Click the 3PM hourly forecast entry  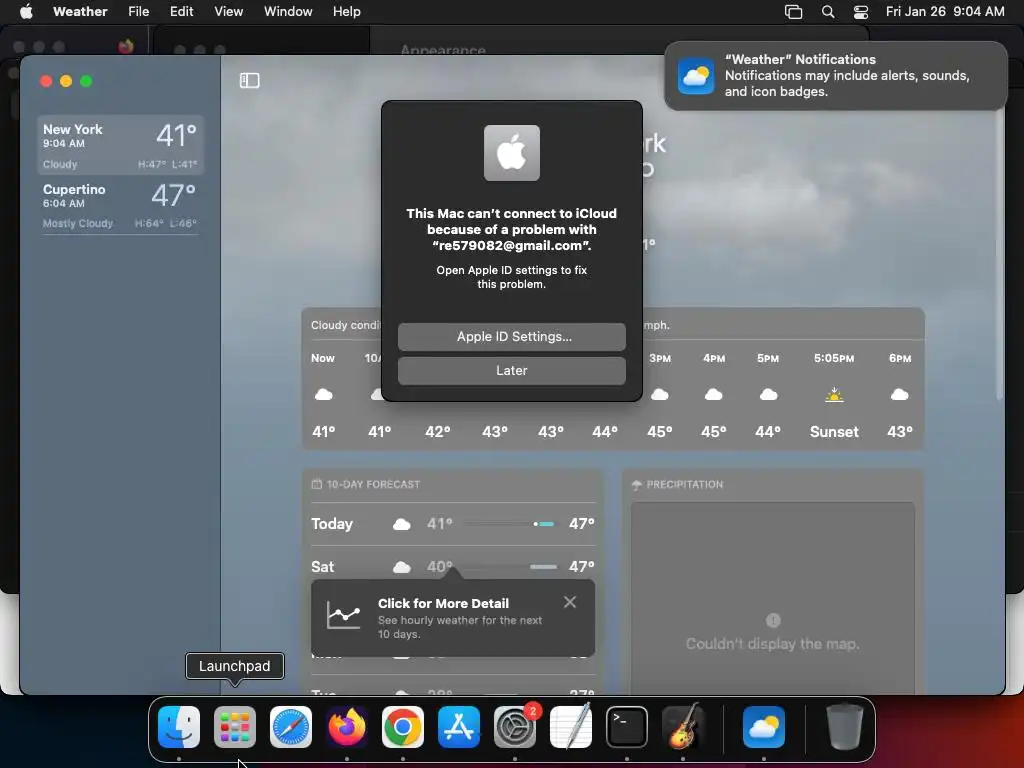(660, 394)
